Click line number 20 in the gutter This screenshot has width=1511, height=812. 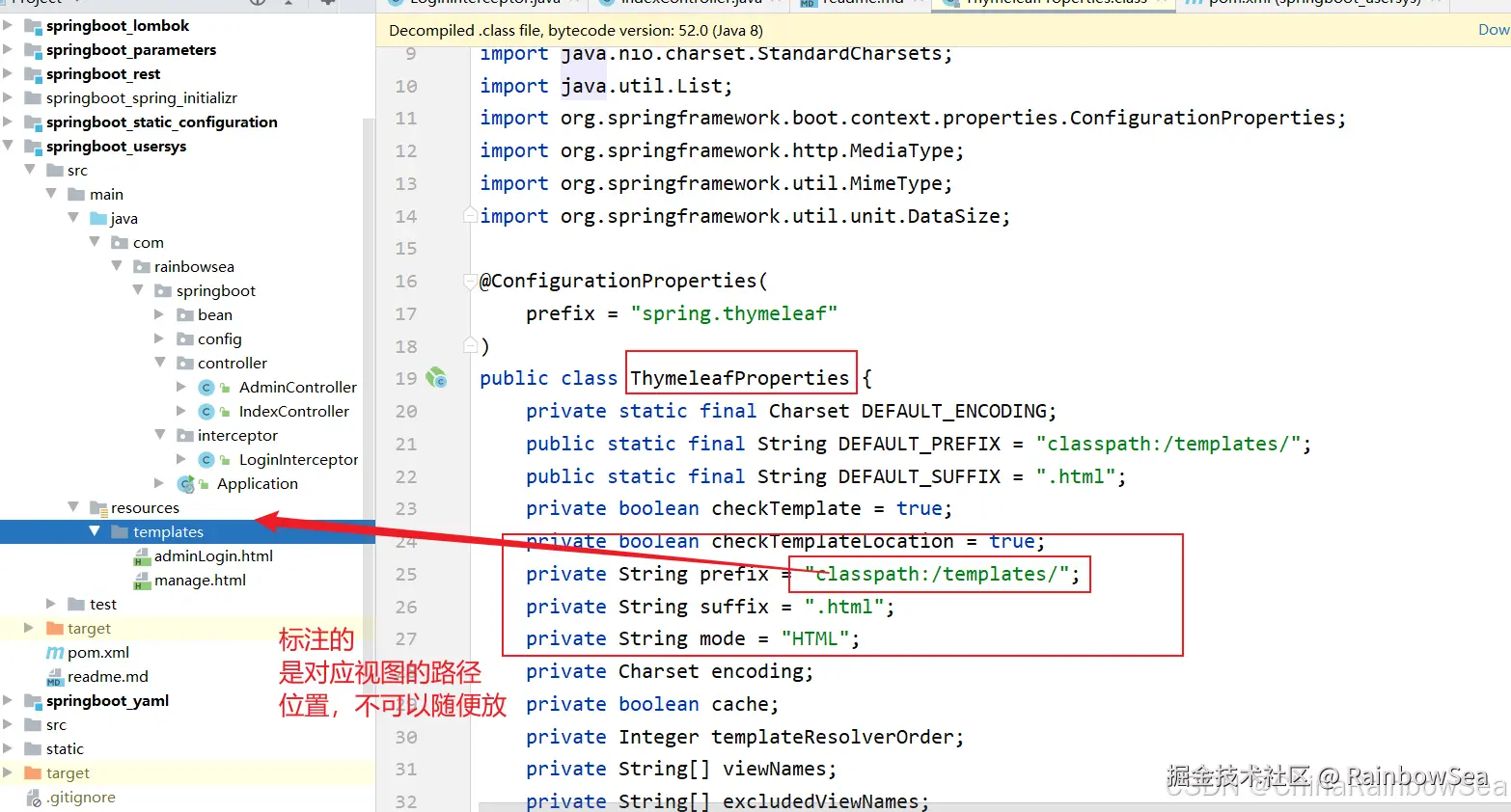(x=406, y=411)
